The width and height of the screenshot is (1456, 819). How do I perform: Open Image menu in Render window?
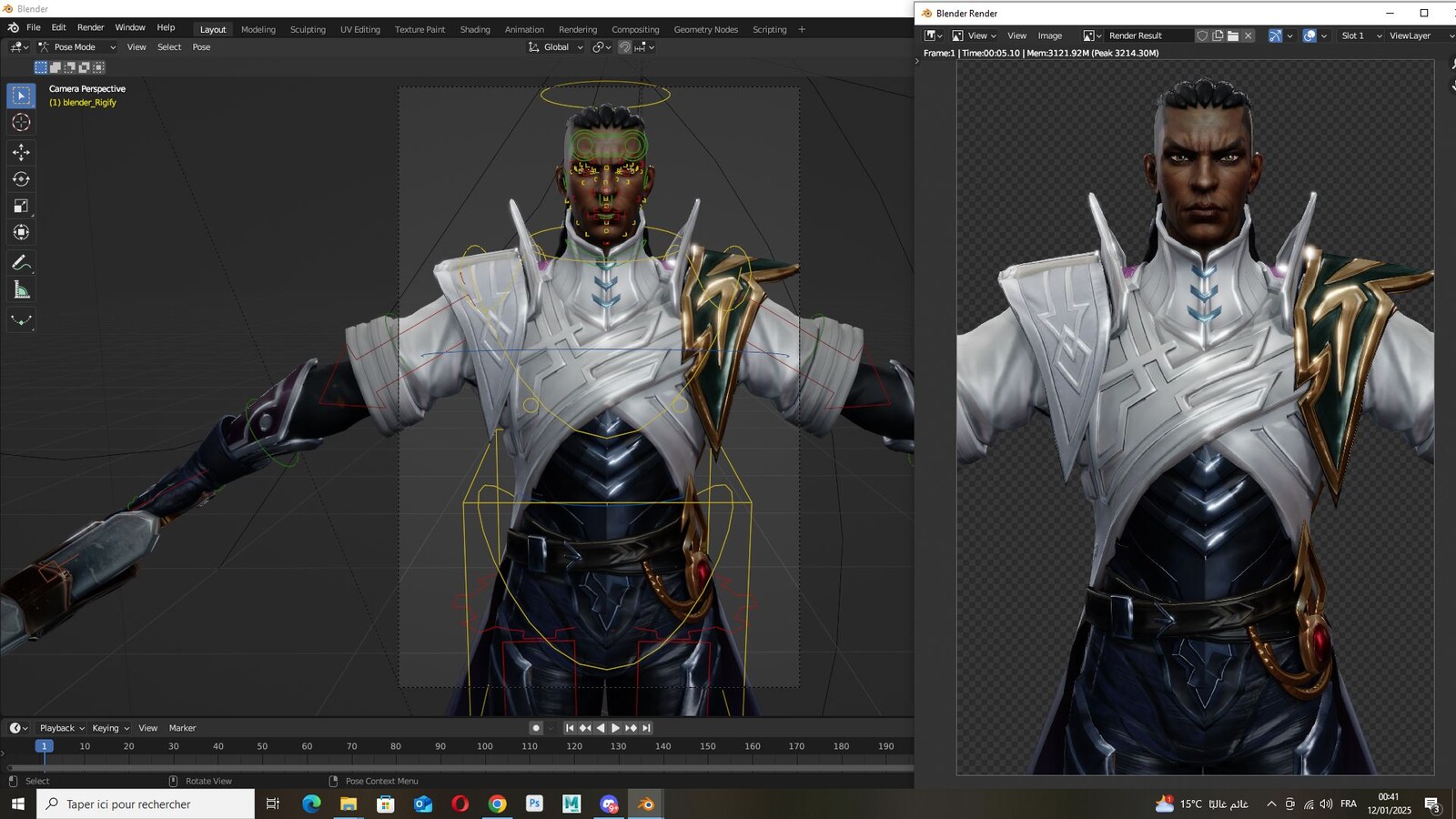pyautogui.click(x=1050, y=35)
